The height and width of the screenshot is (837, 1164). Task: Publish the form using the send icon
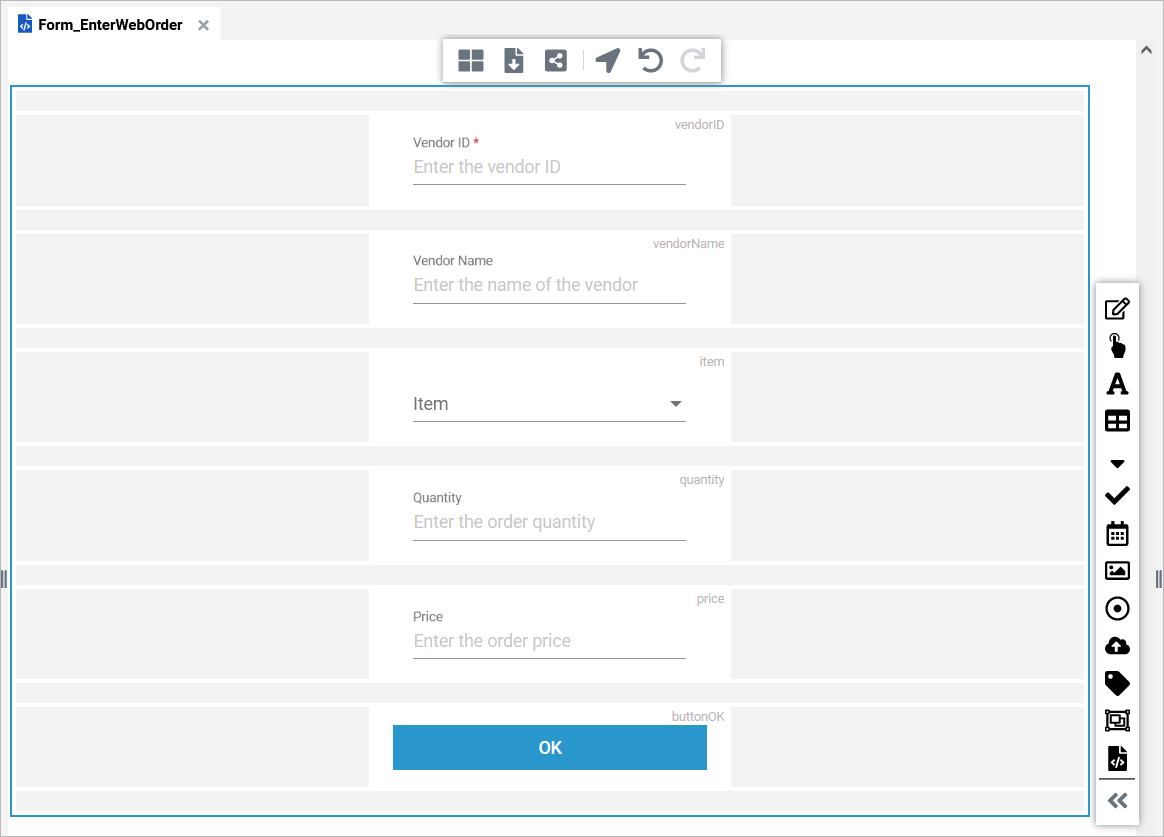(x=607, y=60)
